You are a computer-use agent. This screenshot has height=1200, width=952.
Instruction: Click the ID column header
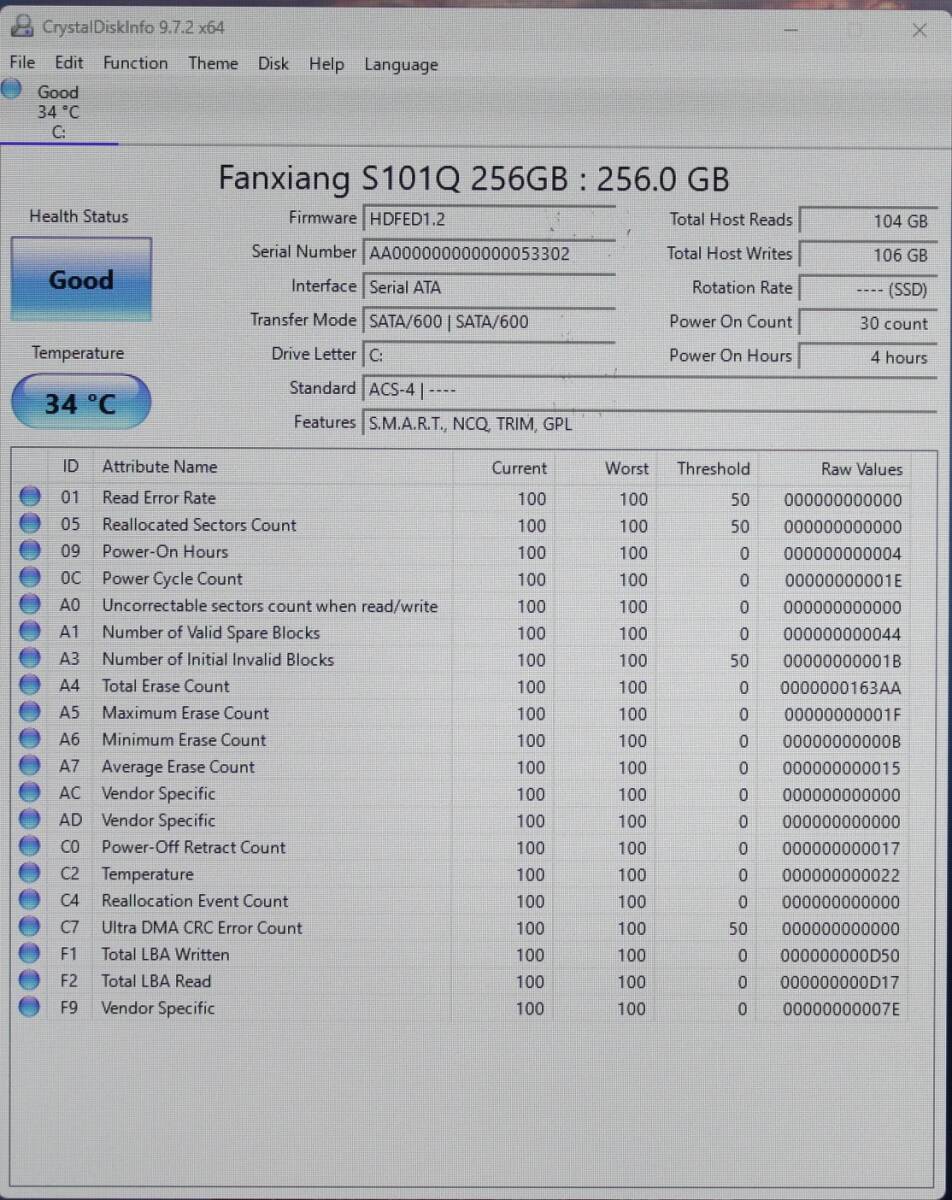point(70,466)
